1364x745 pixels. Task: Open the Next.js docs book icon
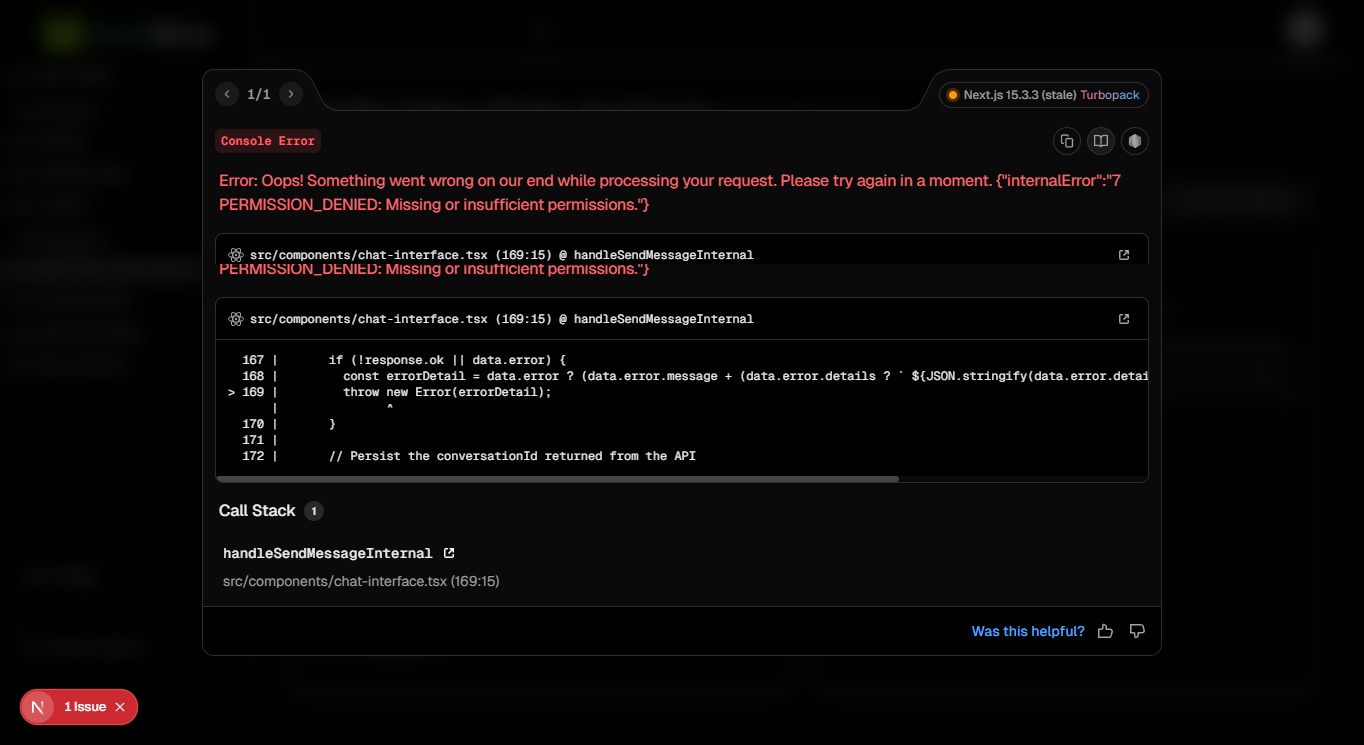(1101, 141)
